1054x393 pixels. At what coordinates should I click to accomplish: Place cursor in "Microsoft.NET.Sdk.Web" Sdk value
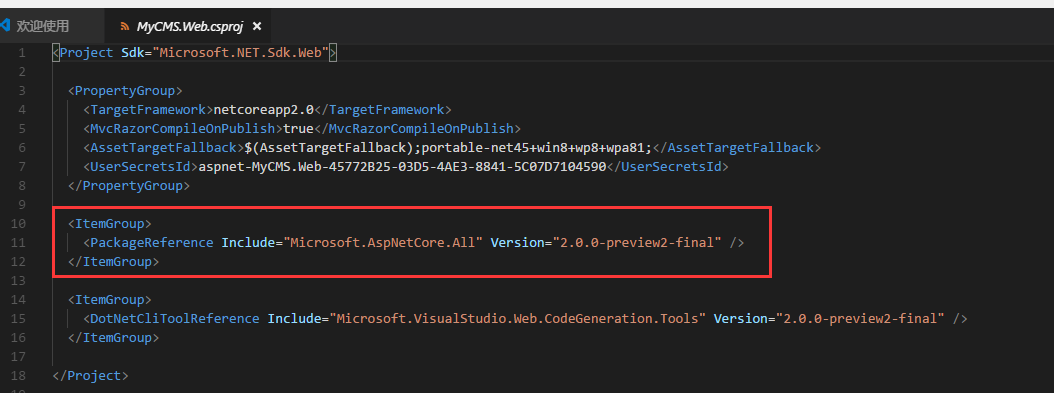242,52
